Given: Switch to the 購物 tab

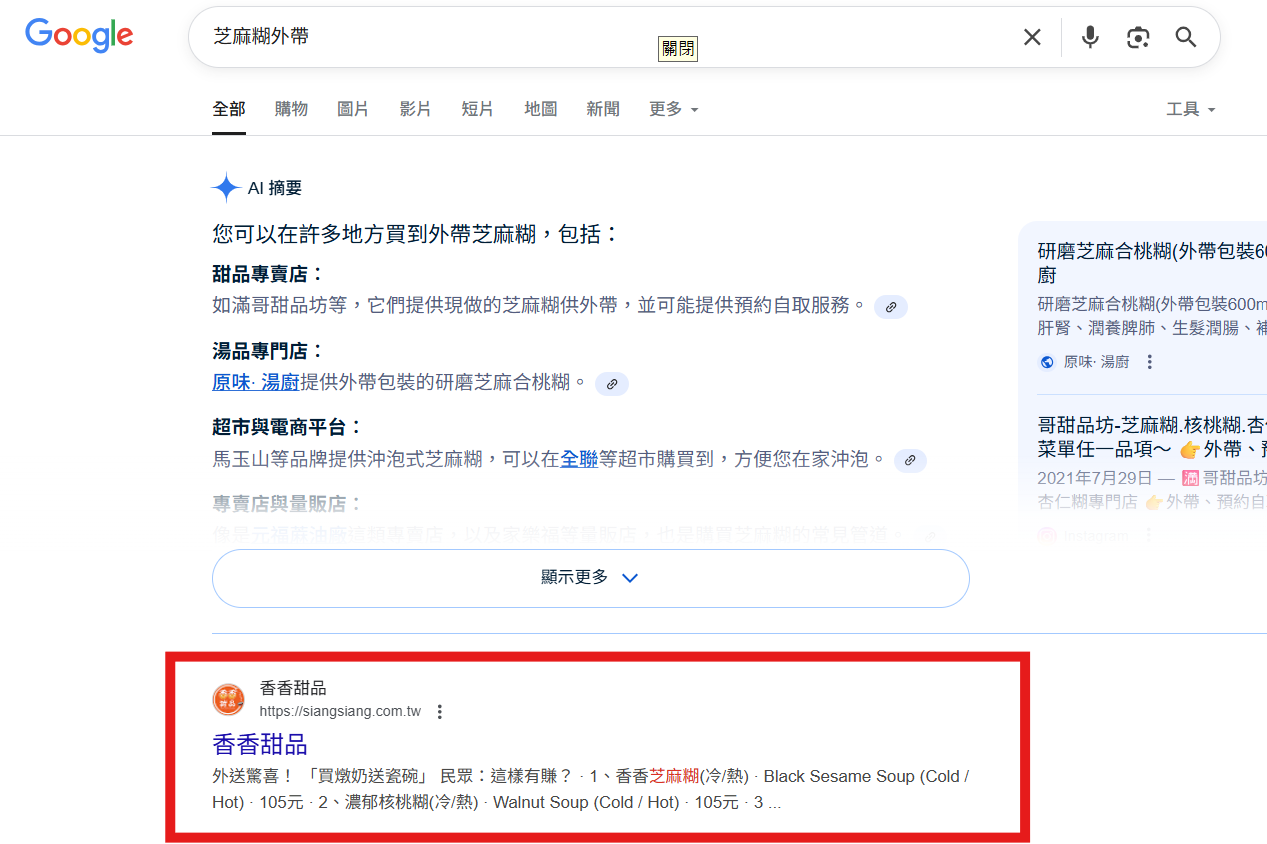Looking at the screenshot, I should 291,109.
